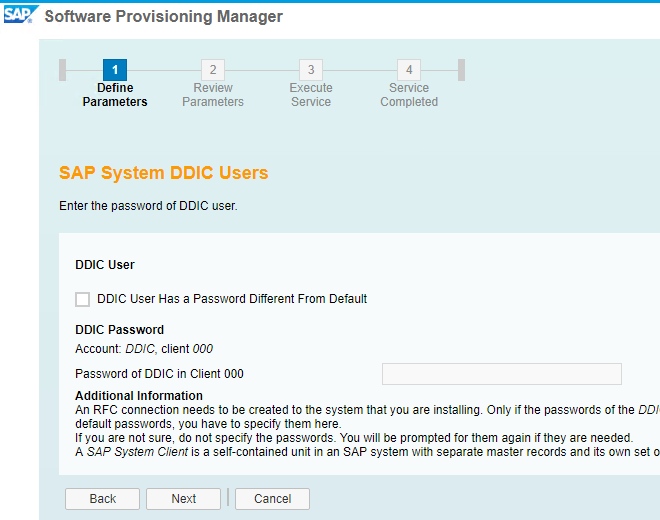Click the 'A SAP System Client' sentence

point(367,452)
